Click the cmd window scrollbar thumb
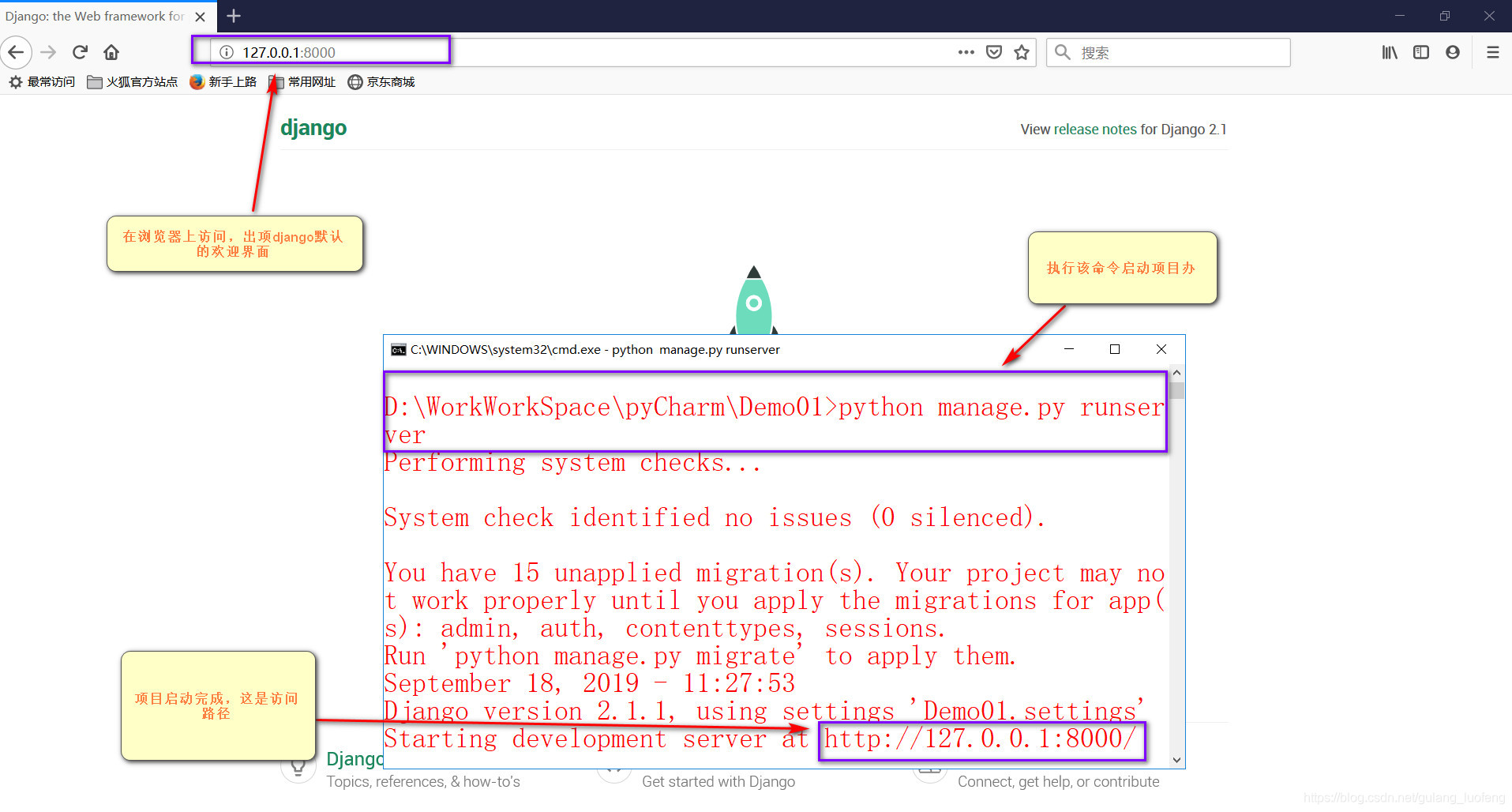The width and height of the screenshot is (1512, 812). [1176, 390]
